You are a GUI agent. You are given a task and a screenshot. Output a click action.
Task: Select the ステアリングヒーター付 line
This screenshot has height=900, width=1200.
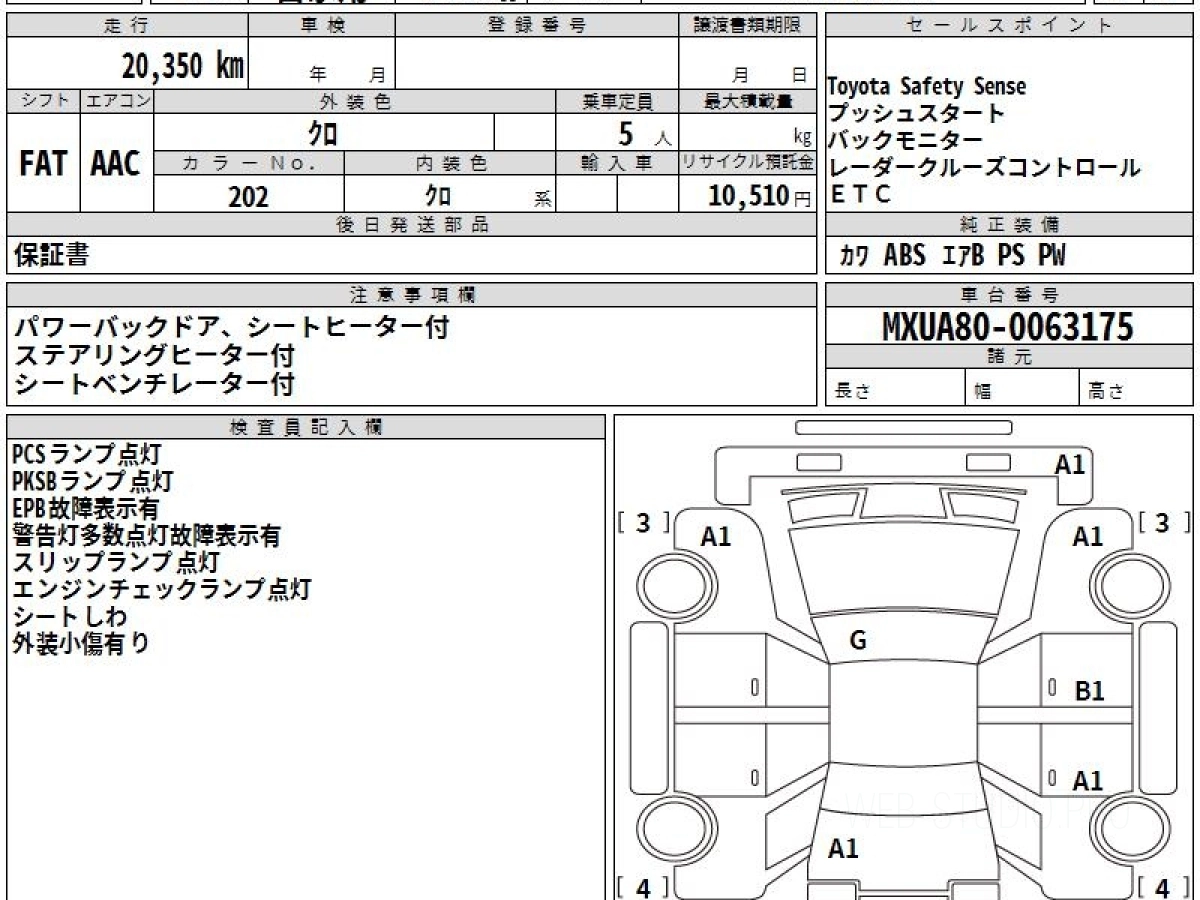(x=154, y=355)
